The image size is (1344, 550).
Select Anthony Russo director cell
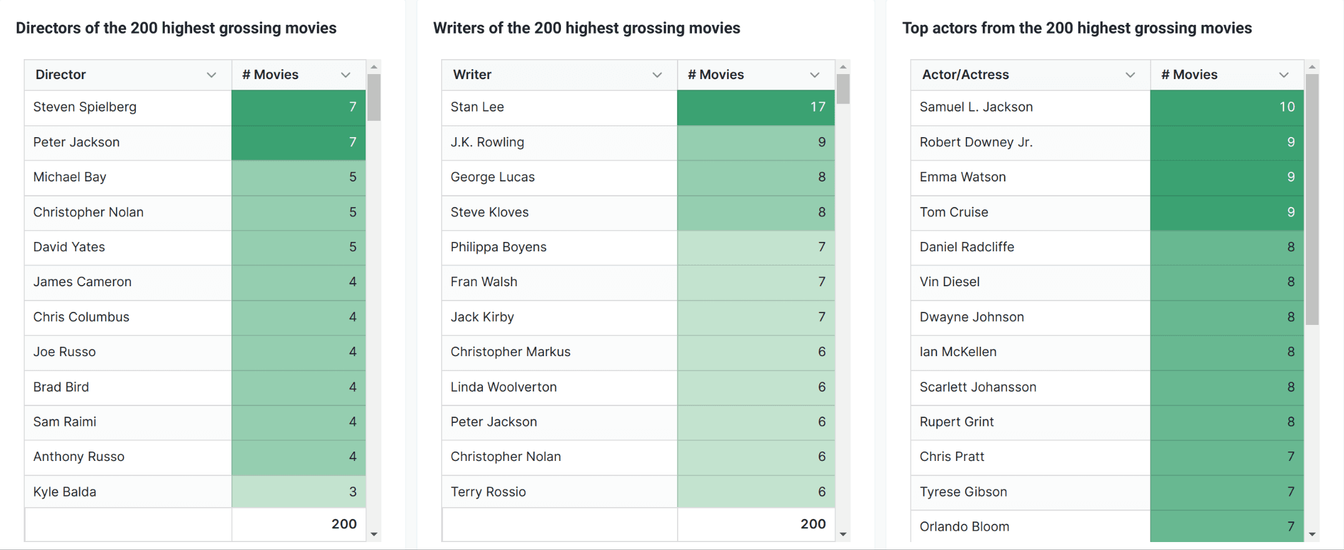pyautogui.click(x=128, y=457)
